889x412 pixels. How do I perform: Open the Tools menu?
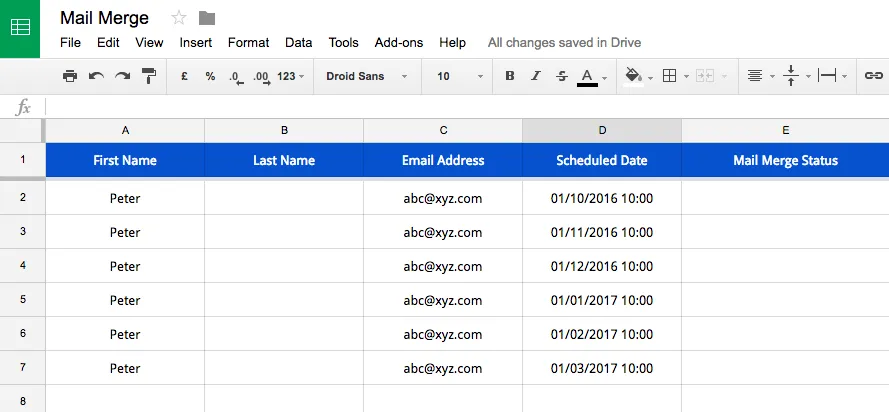pos(344,43)
